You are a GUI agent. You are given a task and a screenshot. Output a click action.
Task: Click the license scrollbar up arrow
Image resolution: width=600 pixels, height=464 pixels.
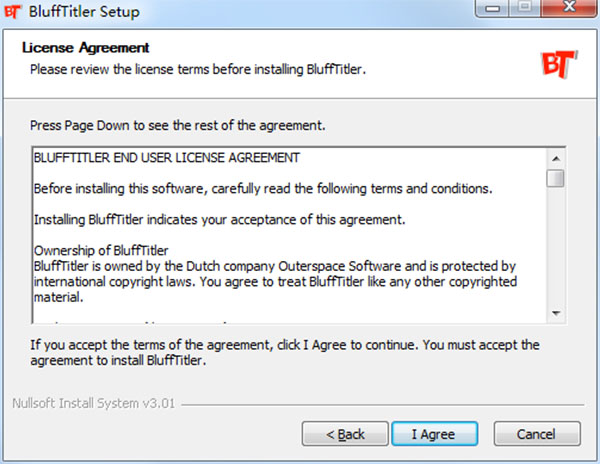tap(555, 157)
